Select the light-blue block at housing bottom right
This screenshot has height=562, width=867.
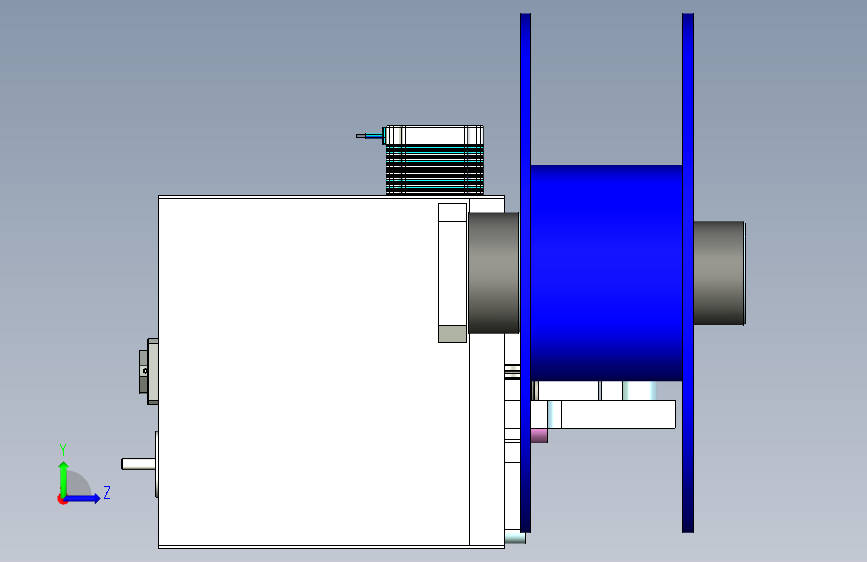515,537
